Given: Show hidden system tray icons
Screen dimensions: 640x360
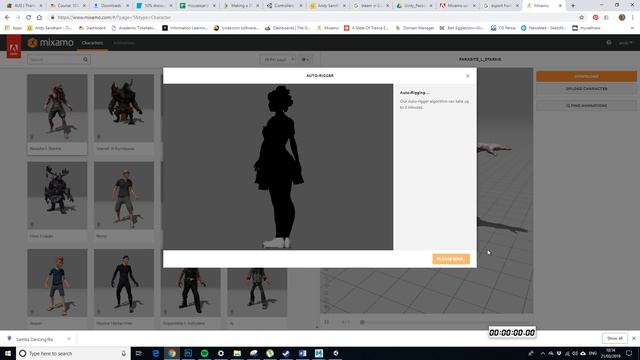Looking at the screenshot, I should [x=542, y=353].
